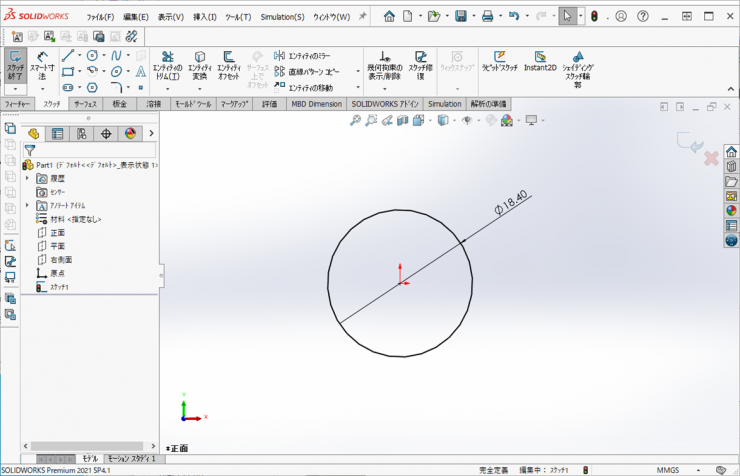Click the Offset Entities (エンティティオフセット) tool
This screenshot has height=476, width=740.
[x=229, y=66]
